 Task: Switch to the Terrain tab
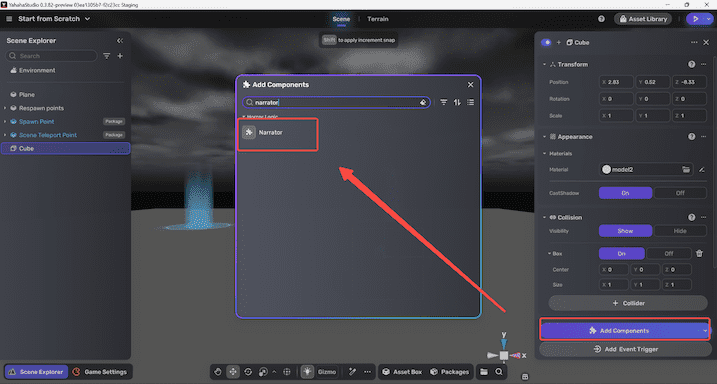click(x=378, y=19)
